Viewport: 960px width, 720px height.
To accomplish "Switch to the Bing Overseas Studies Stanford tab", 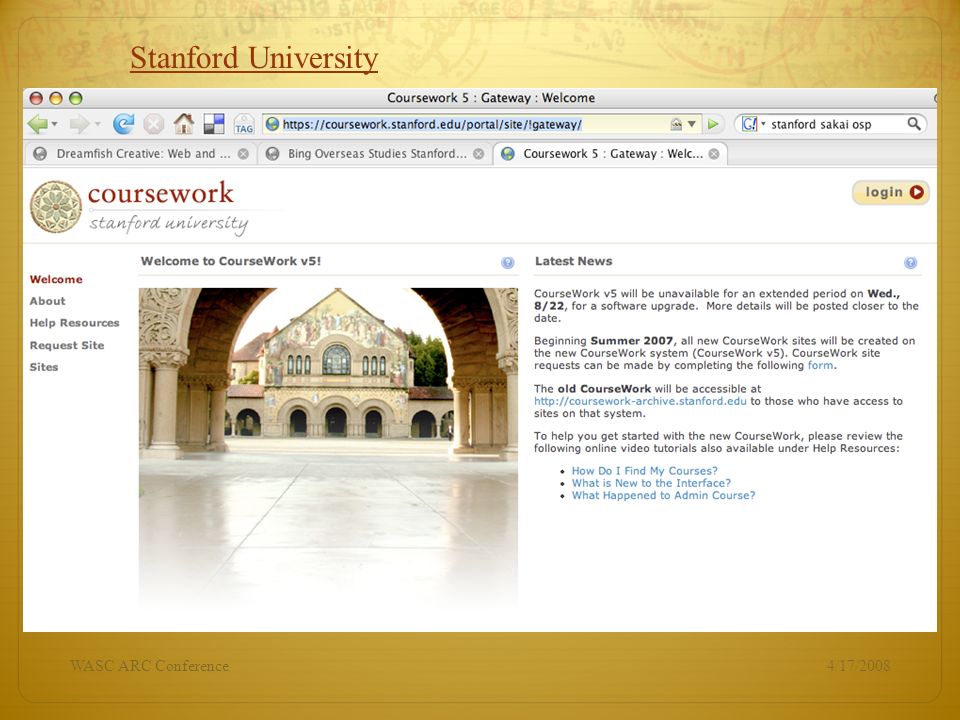I will (375, 154).
